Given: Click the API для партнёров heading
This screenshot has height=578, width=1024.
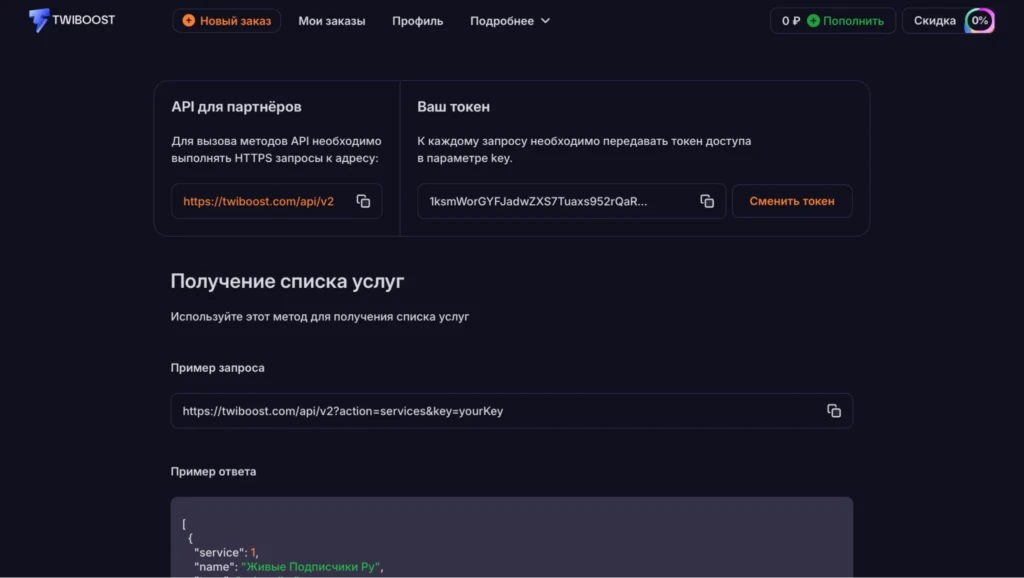Looking at the screenshot, I should [x=236, y=106].
